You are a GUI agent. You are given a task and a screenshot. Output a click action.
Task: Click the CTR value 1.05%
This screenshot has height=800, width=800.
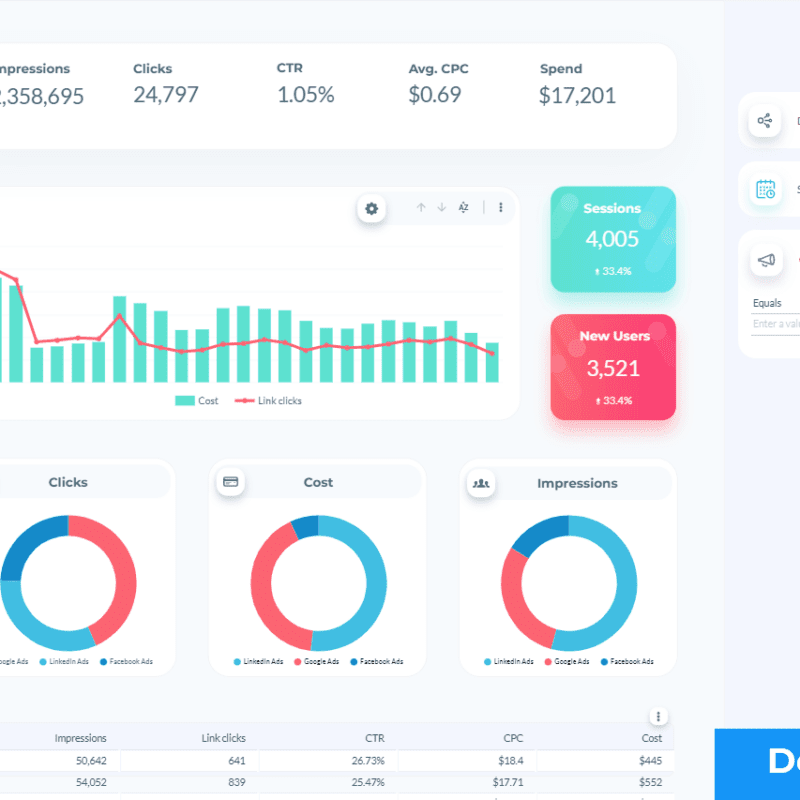point(306,95)
